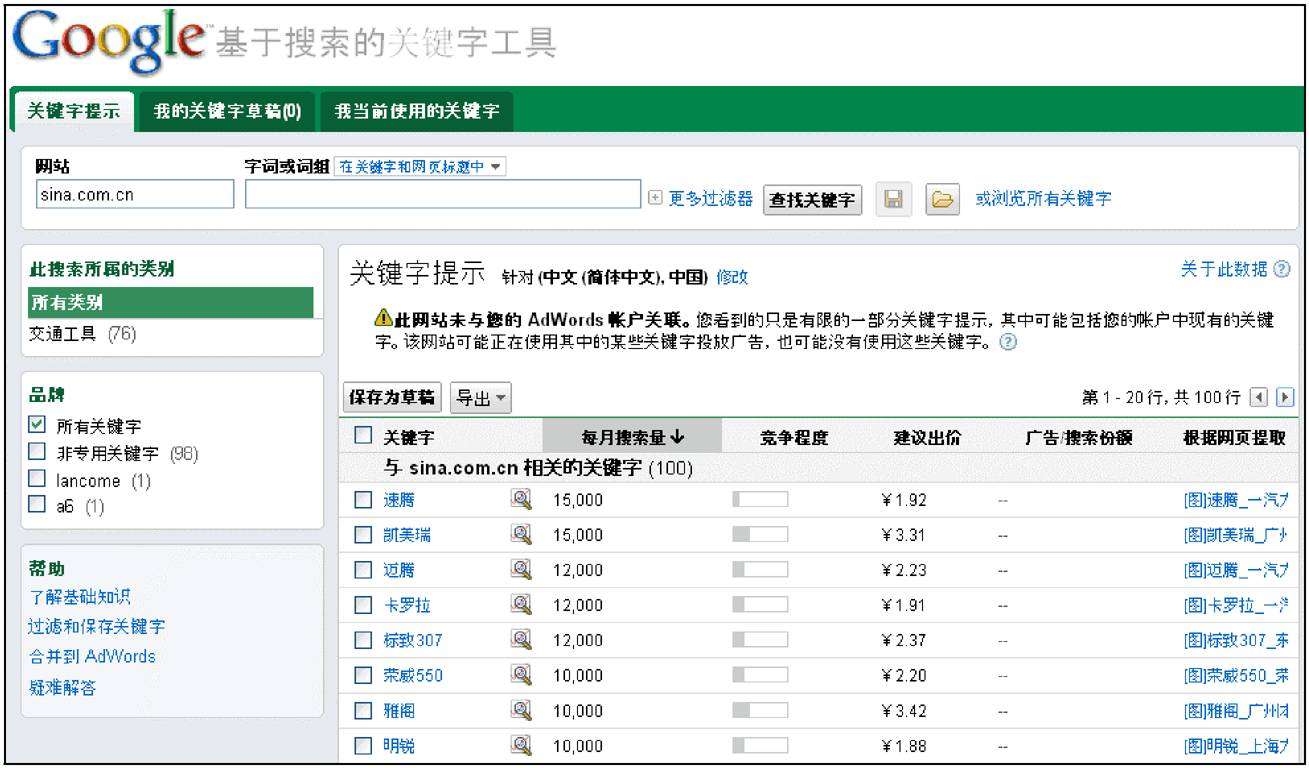
Task: Click the magnifier icon next to 凯美瑞
Action: (521, 535)
